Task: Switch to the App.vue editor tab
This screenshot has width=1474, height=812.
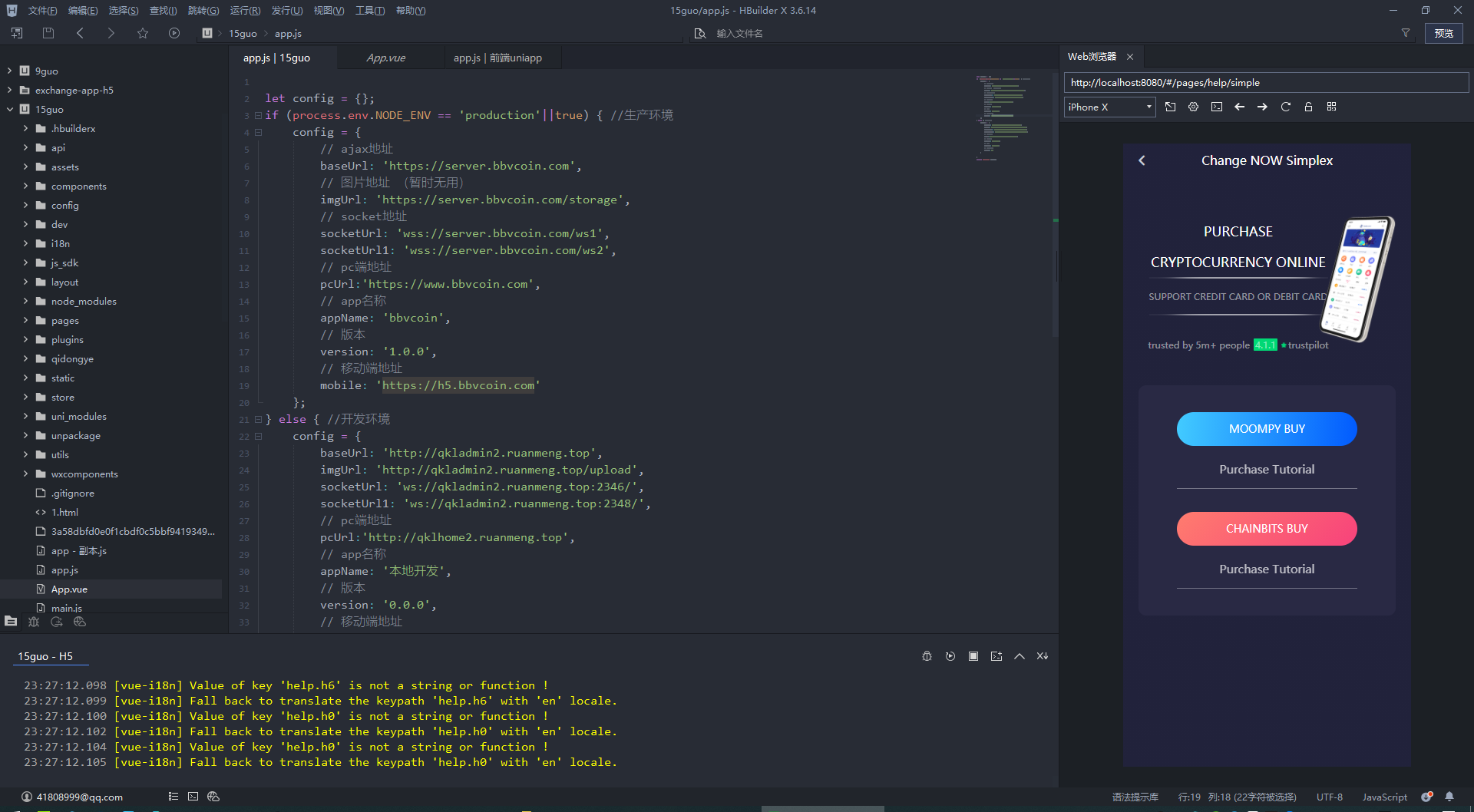Action: (x=386, y=58)
